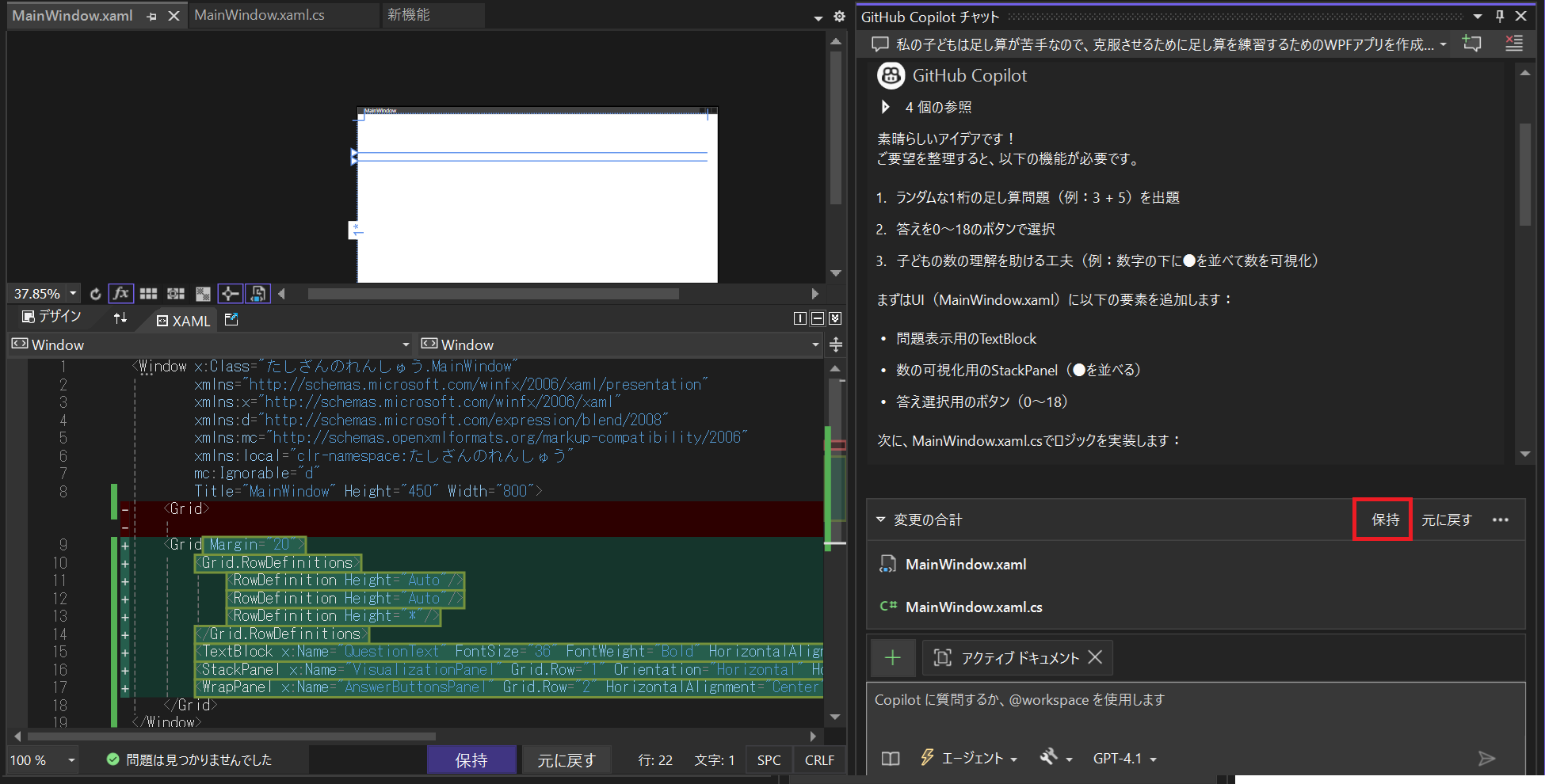
Task: Open the エージェント mode dropdown
Action: click(x=968, y=759)
